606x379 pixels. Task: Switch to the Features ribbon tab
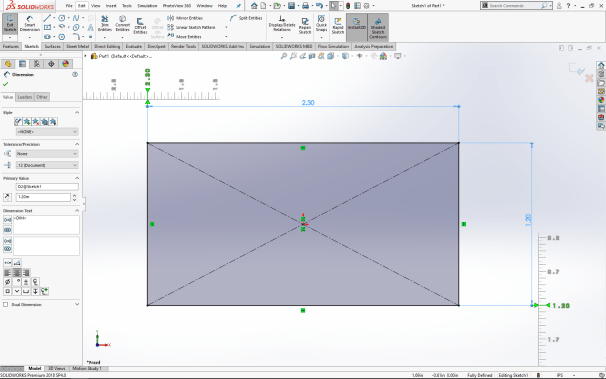pos(11,46)
